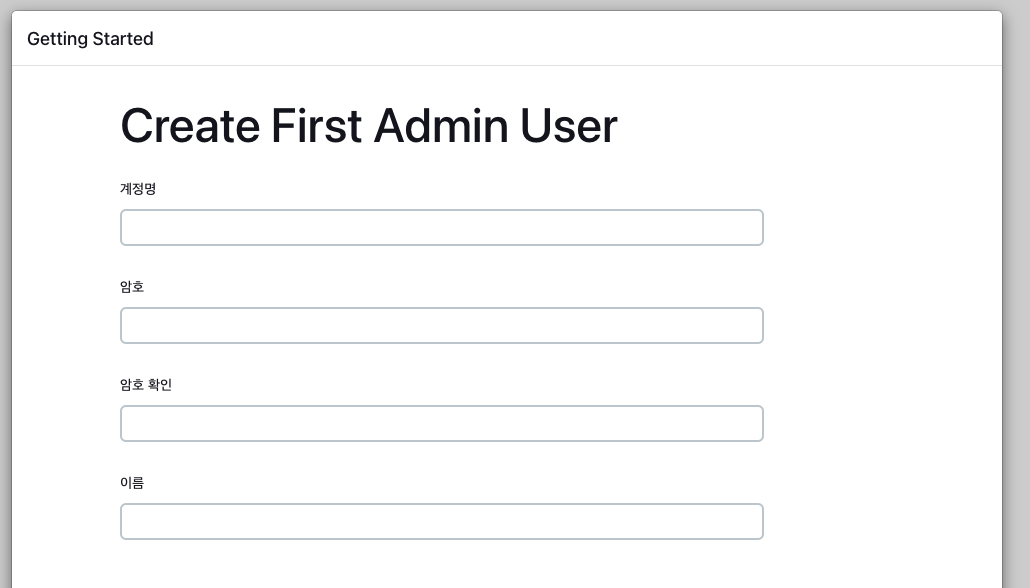This screenshot has width=1030, height=588.
Task: Click the 계정명 field label
Action: coord(138,188)
